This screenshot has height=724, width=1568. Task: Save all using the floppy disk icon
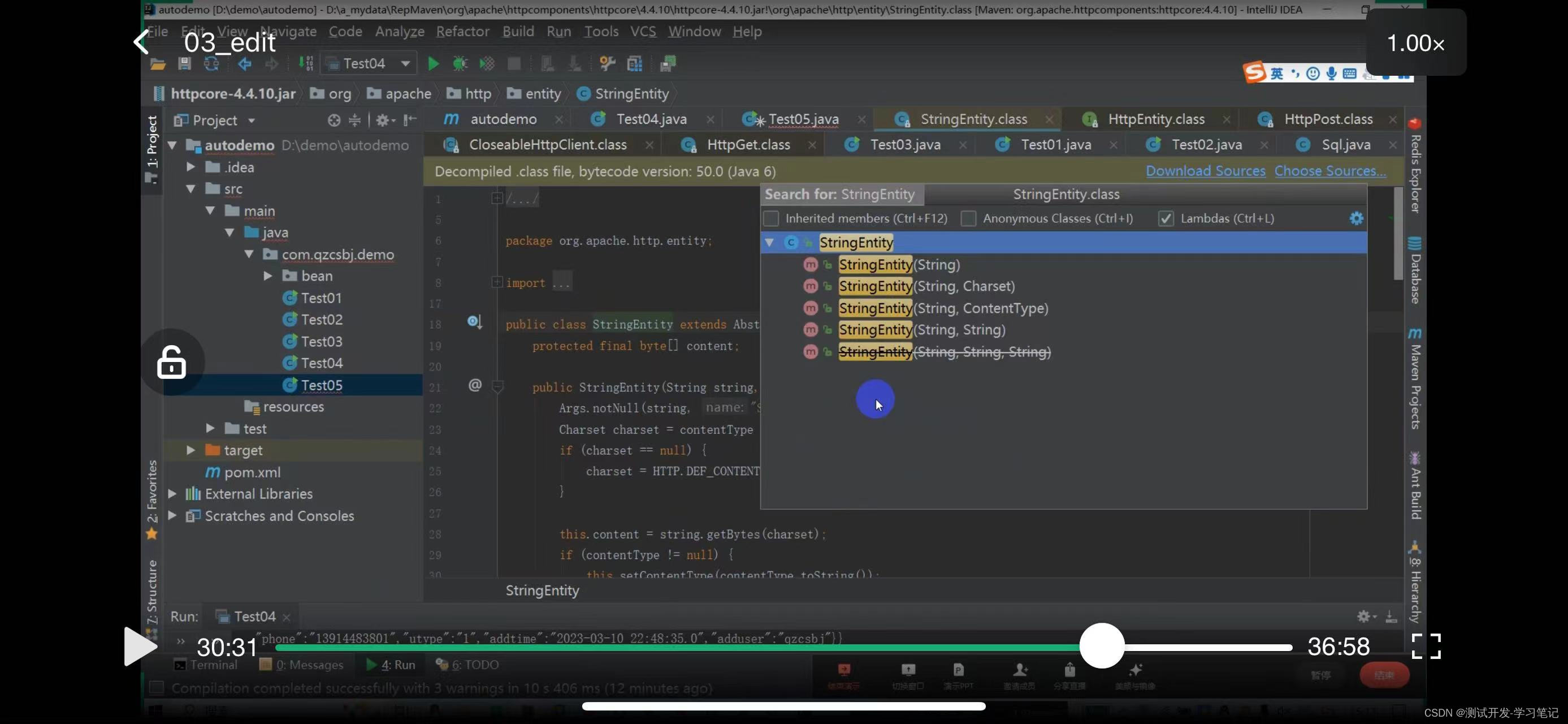[184, 63]
